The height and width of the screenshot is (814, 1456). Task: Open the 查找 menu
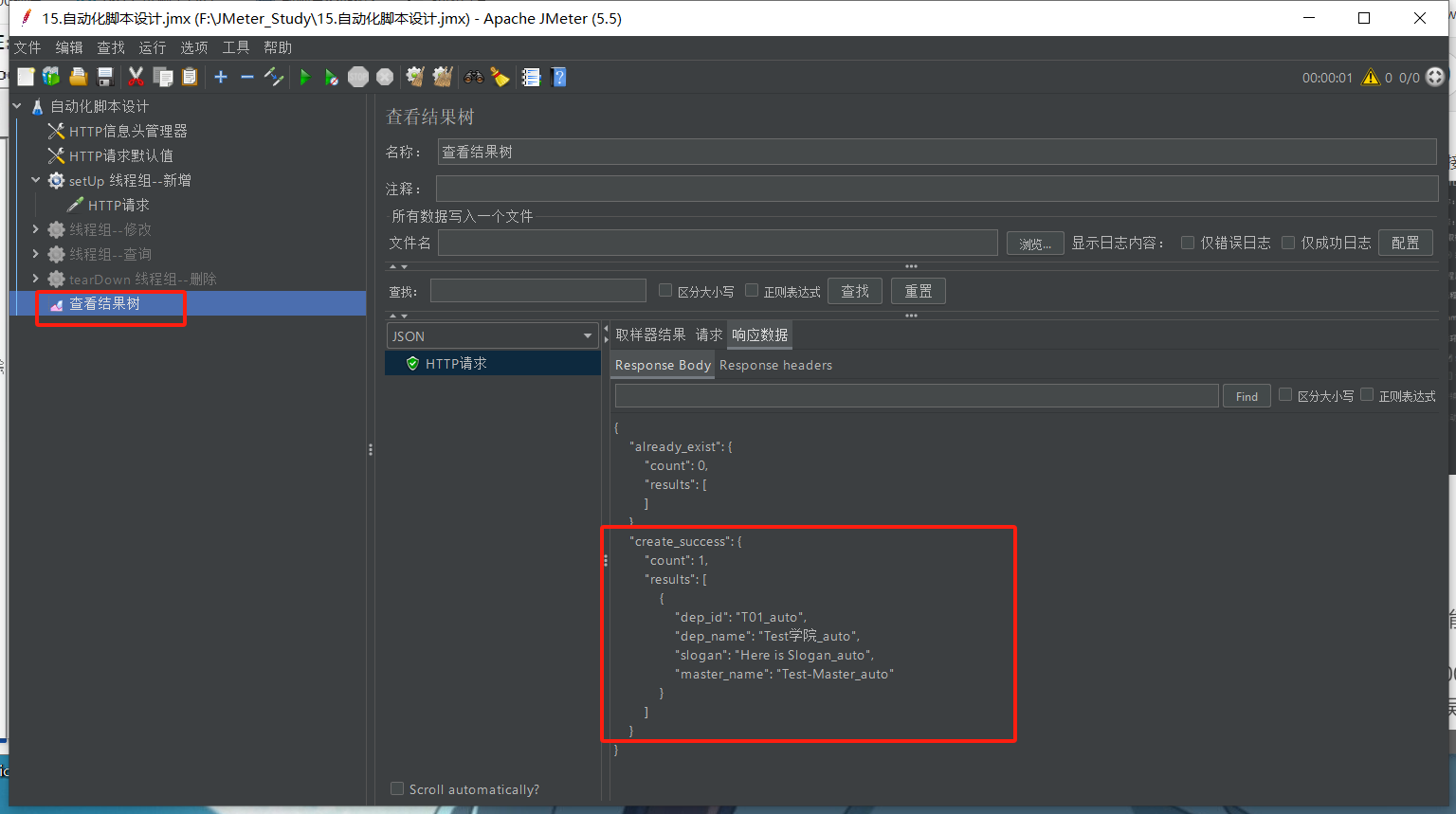coord(111,47)
